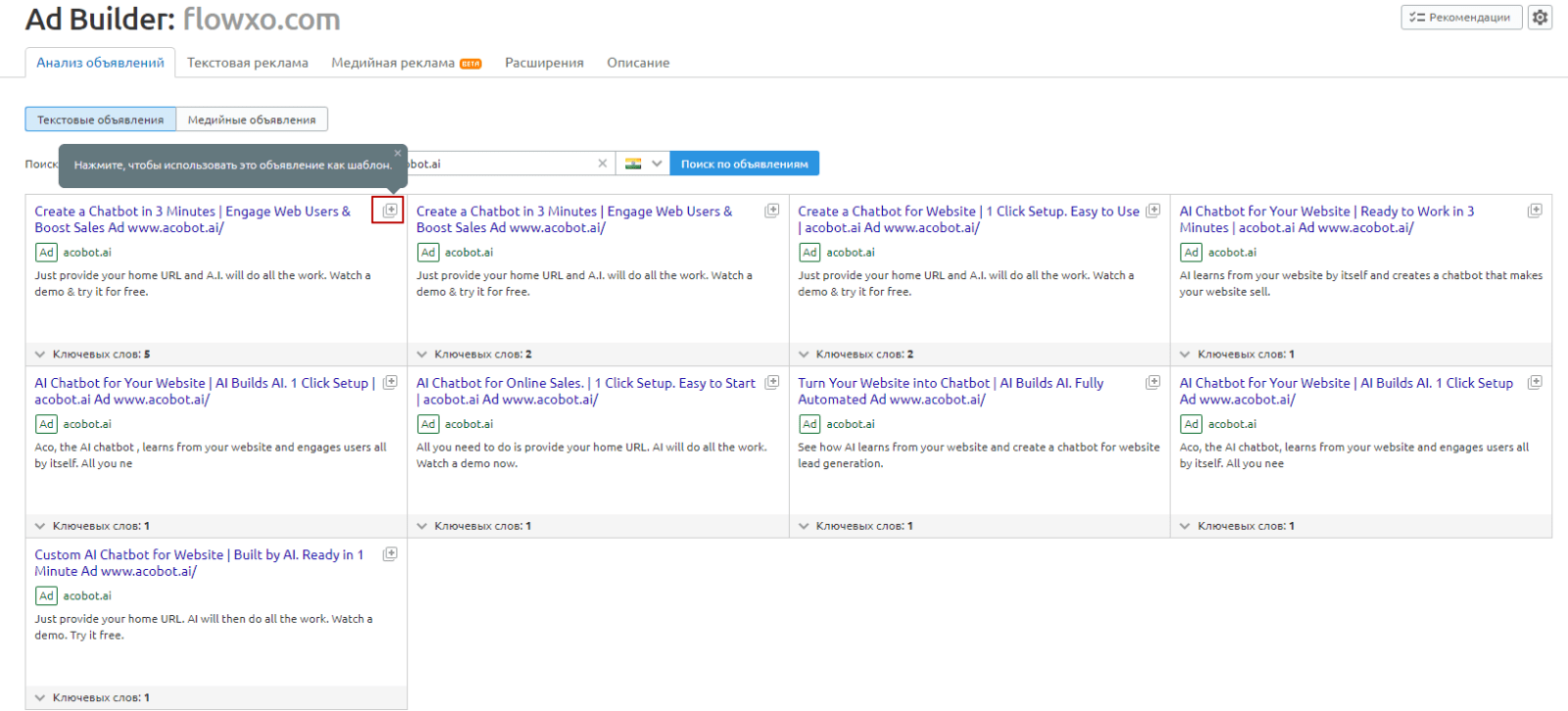This screenshot has width=1568, height=711.
Task: Open the 'Медийная реклама' beta tab
Action: (x=406, y=63)
